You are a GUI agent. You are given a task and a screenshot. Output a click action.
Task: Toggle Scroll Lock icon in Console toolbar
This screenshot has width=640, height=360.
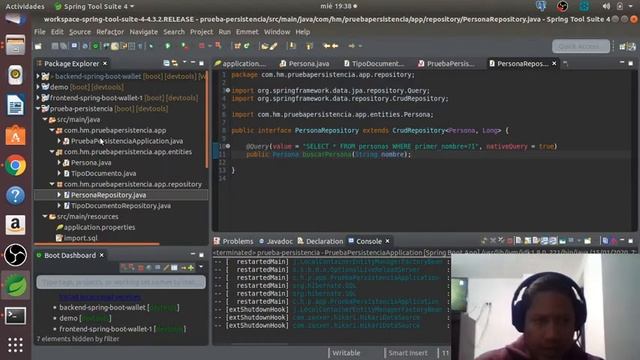[x=528, y=241]
